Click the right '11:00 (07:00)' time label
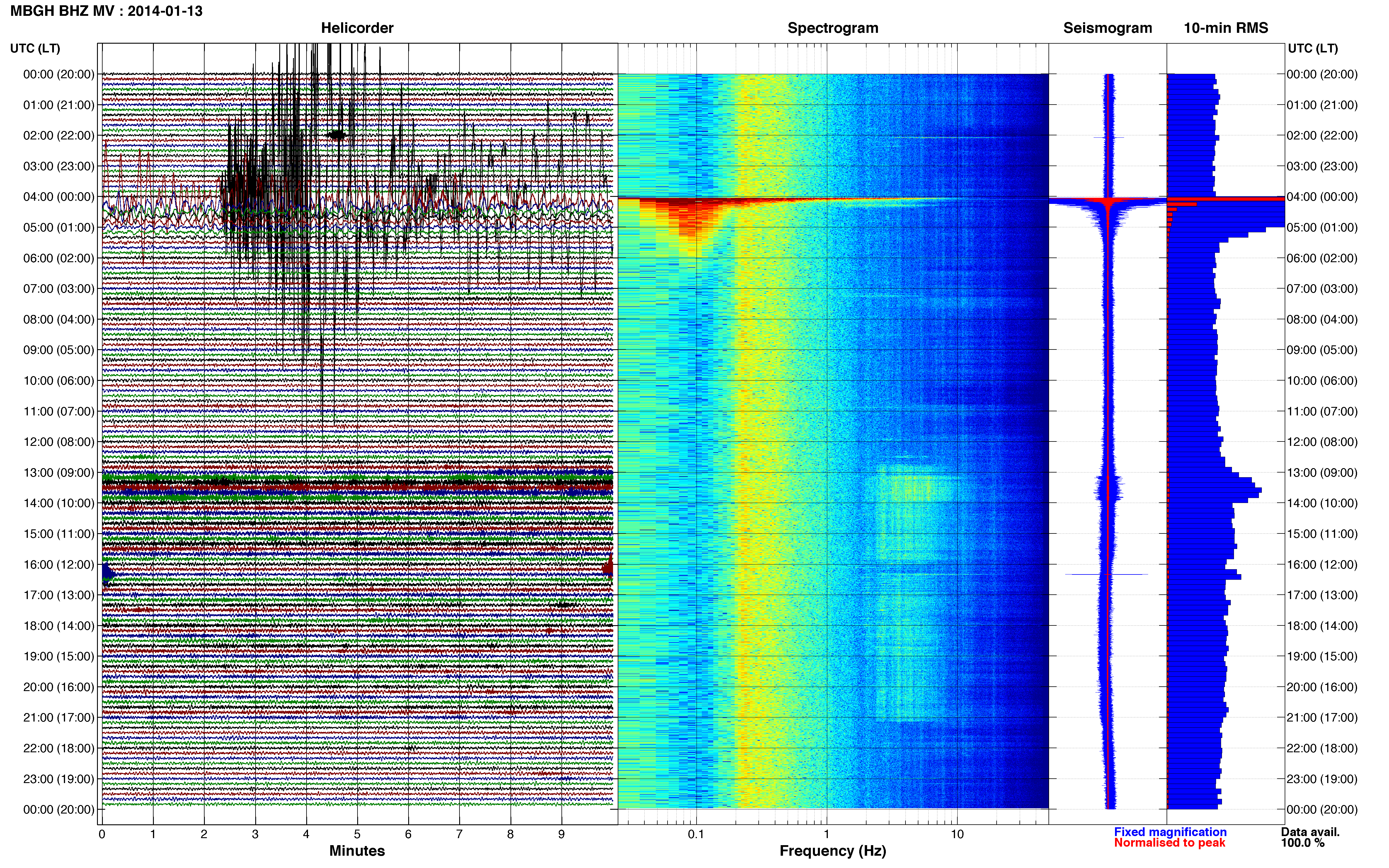1389x868 pixels. (x=1322, y=411)
